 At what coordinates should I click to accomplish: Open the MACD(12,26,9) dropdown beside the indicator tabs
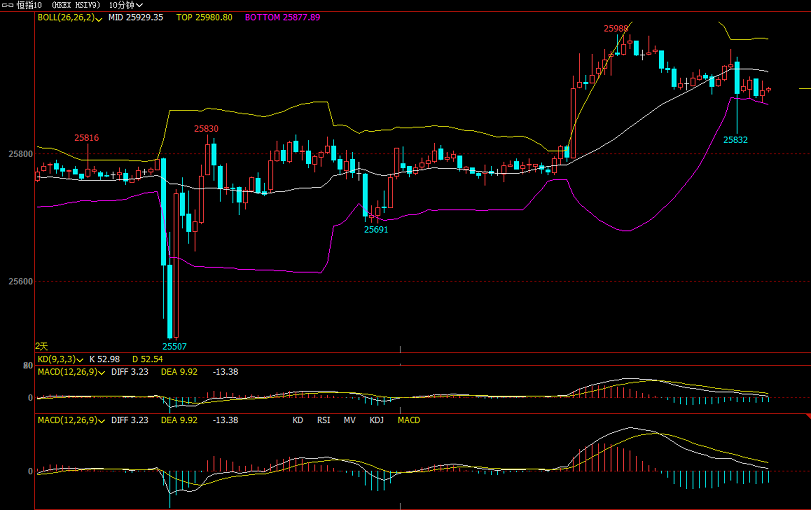pos(71,420)
